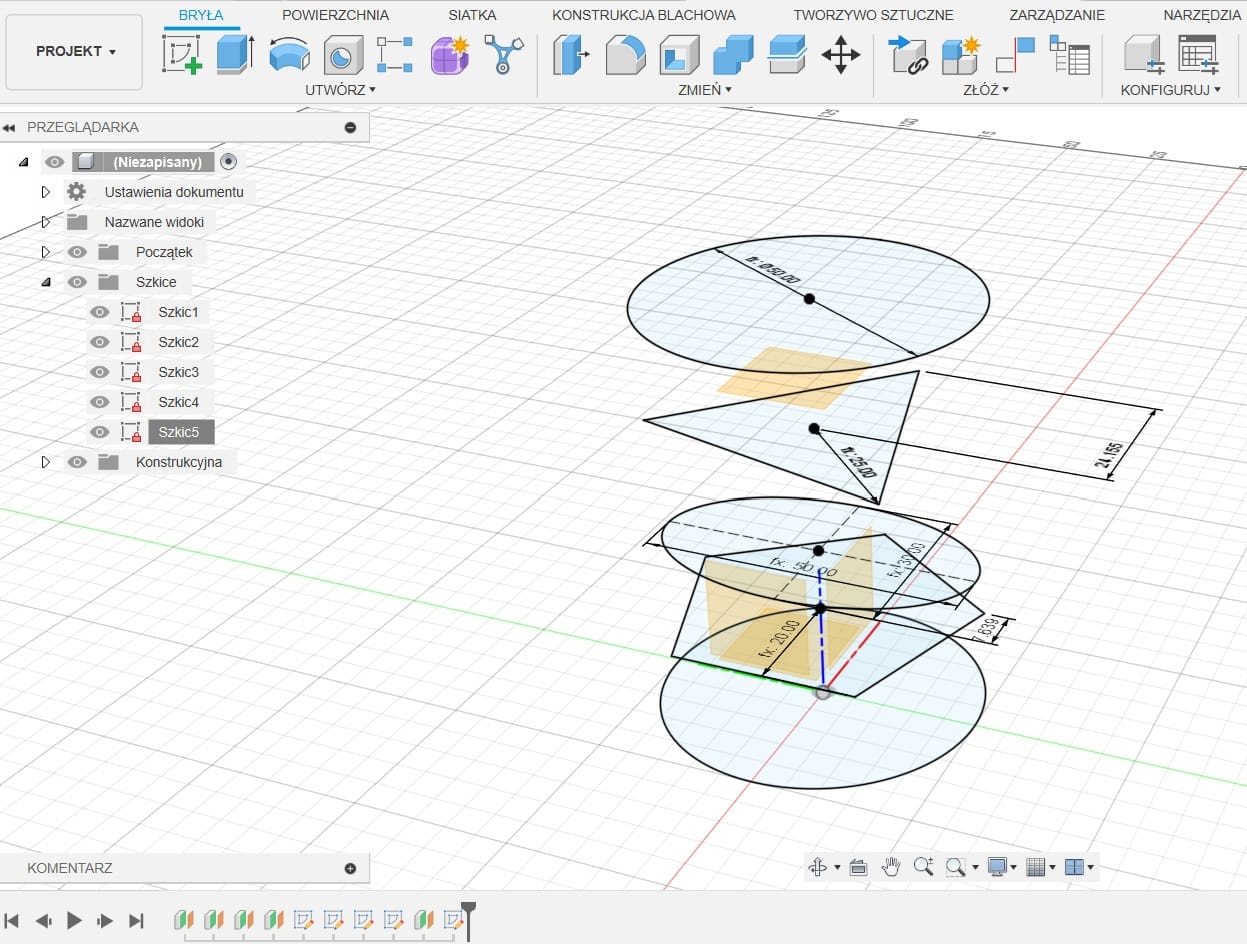Toggle visibility of Szkic3 sketch

tap(99, 372)
